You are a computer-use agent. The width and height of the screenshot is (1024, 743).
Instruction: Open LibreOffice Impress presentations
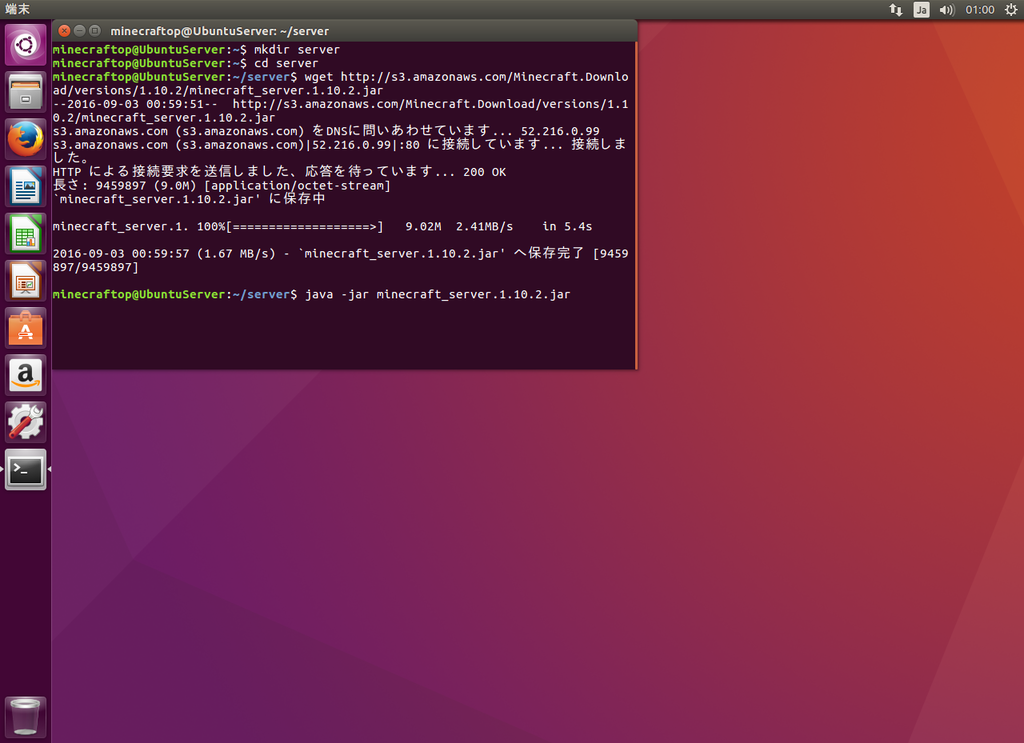pyautogui.click(x=25, y=281)
